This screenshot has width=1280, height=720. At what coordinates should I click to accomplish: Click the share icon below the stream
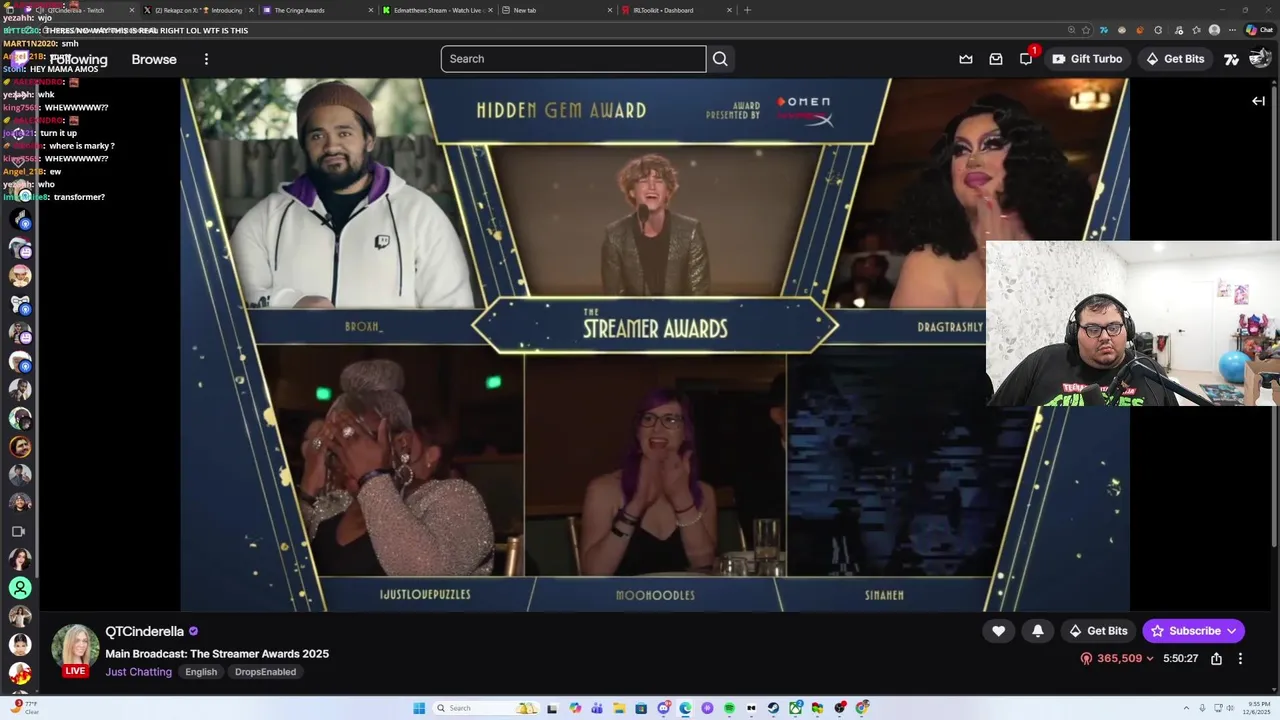coord(1216,659)
